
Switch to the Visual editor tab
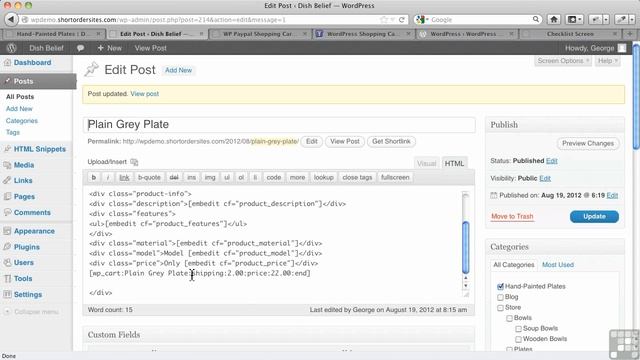point(427,163)
